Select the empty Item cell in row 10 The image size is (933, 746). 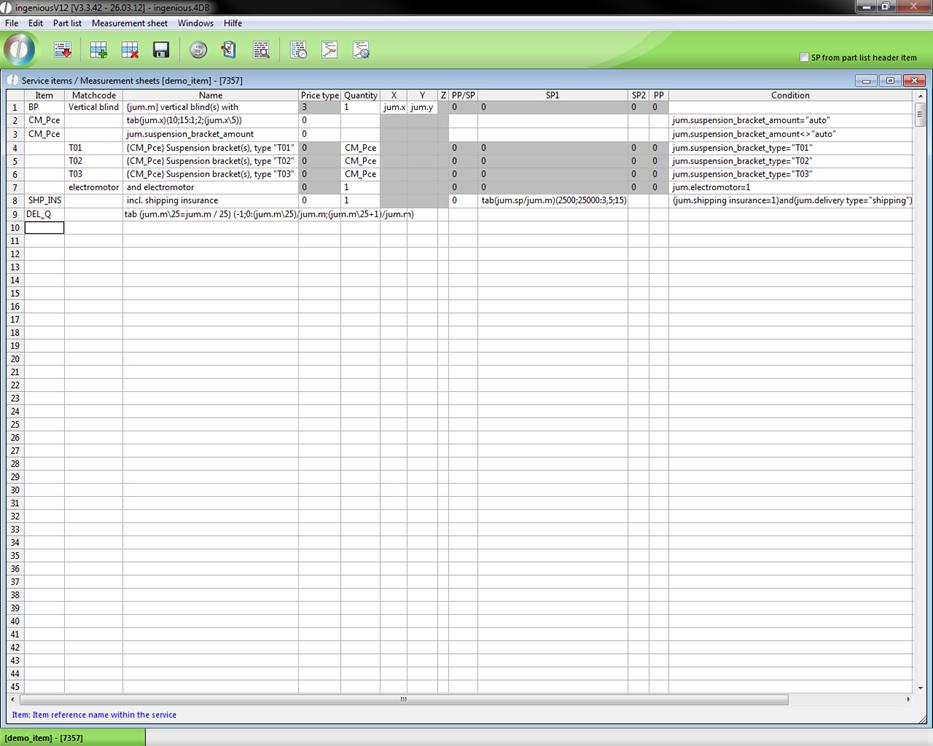click(44, 228)
